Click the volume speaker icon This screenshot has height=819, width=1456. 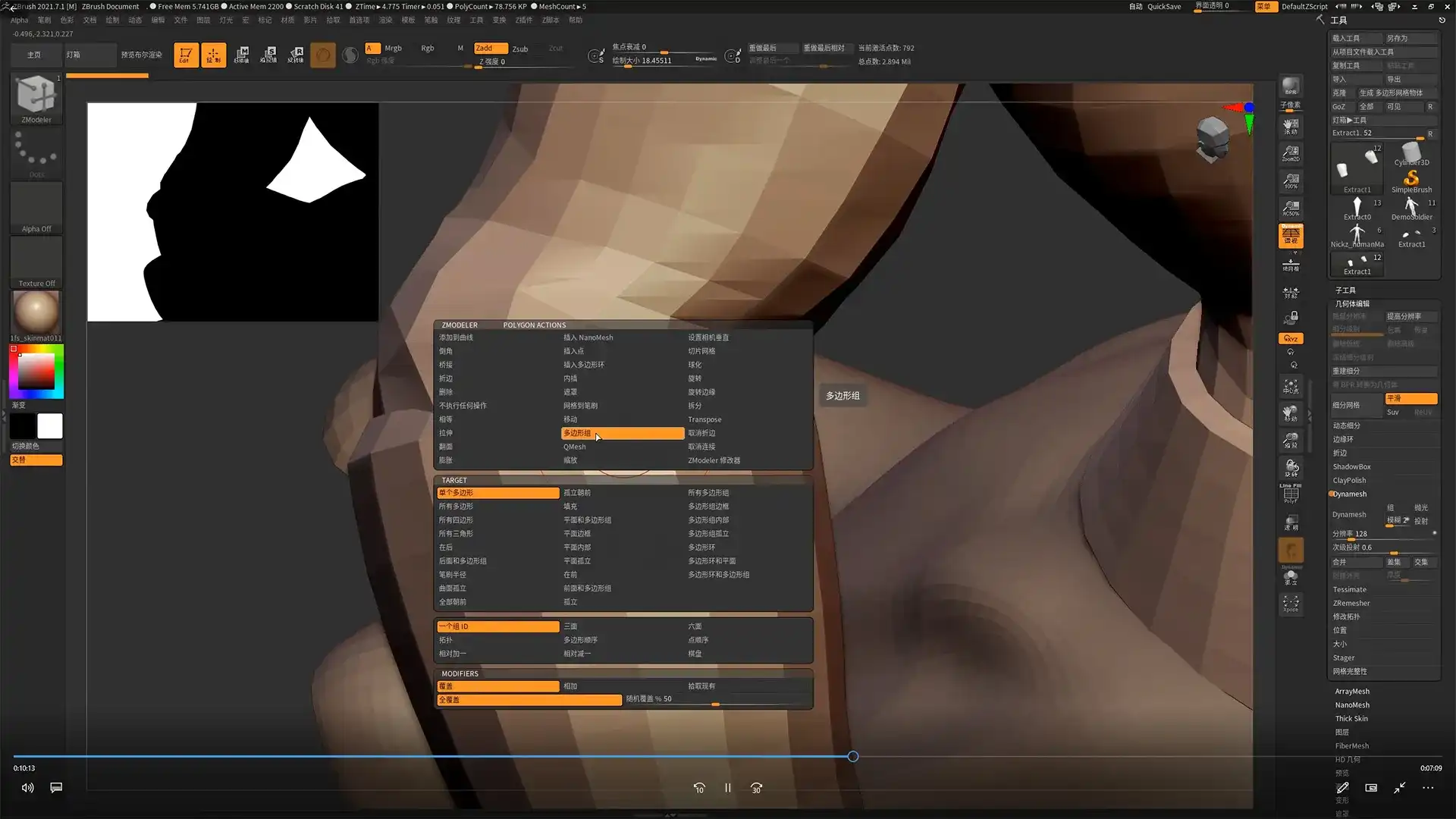click(x=27, y=787)
